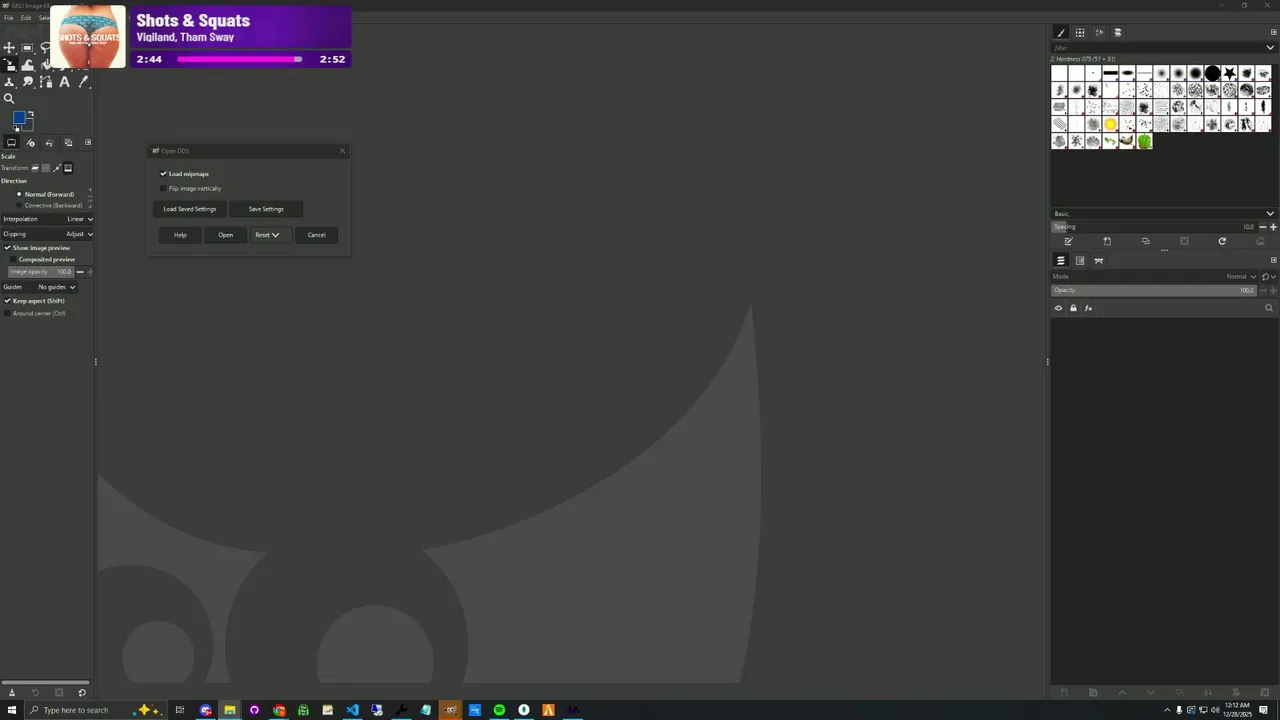
Task: Switch to the Channels tab
Action: coord(1080,260)
